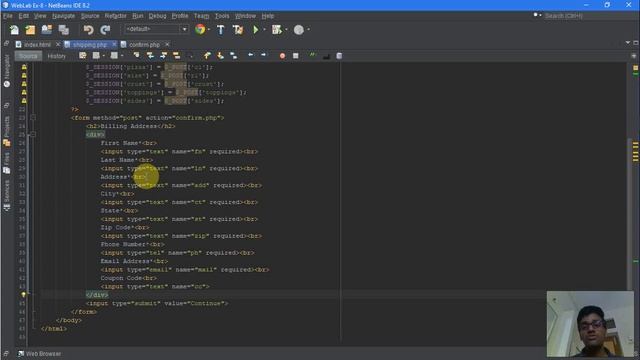Stop macro recording square icon
This screenshot has height=360, width=640.
pos(296,56)
